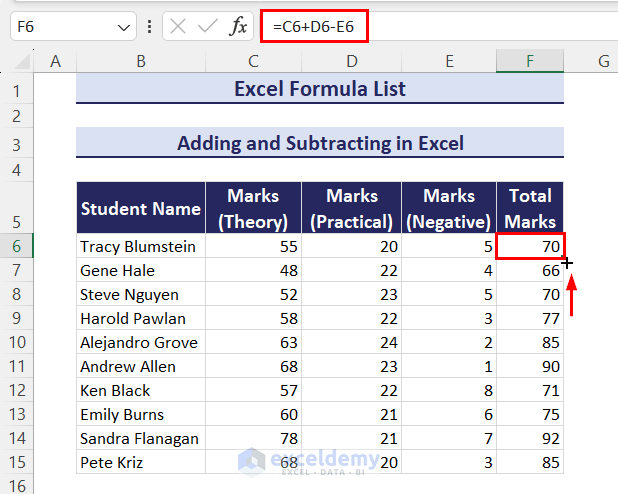The height and width of the screenshot is (494, 618).
Task: Select Alejandro Grove's theory marks 63
Action: tap(253, 342)
